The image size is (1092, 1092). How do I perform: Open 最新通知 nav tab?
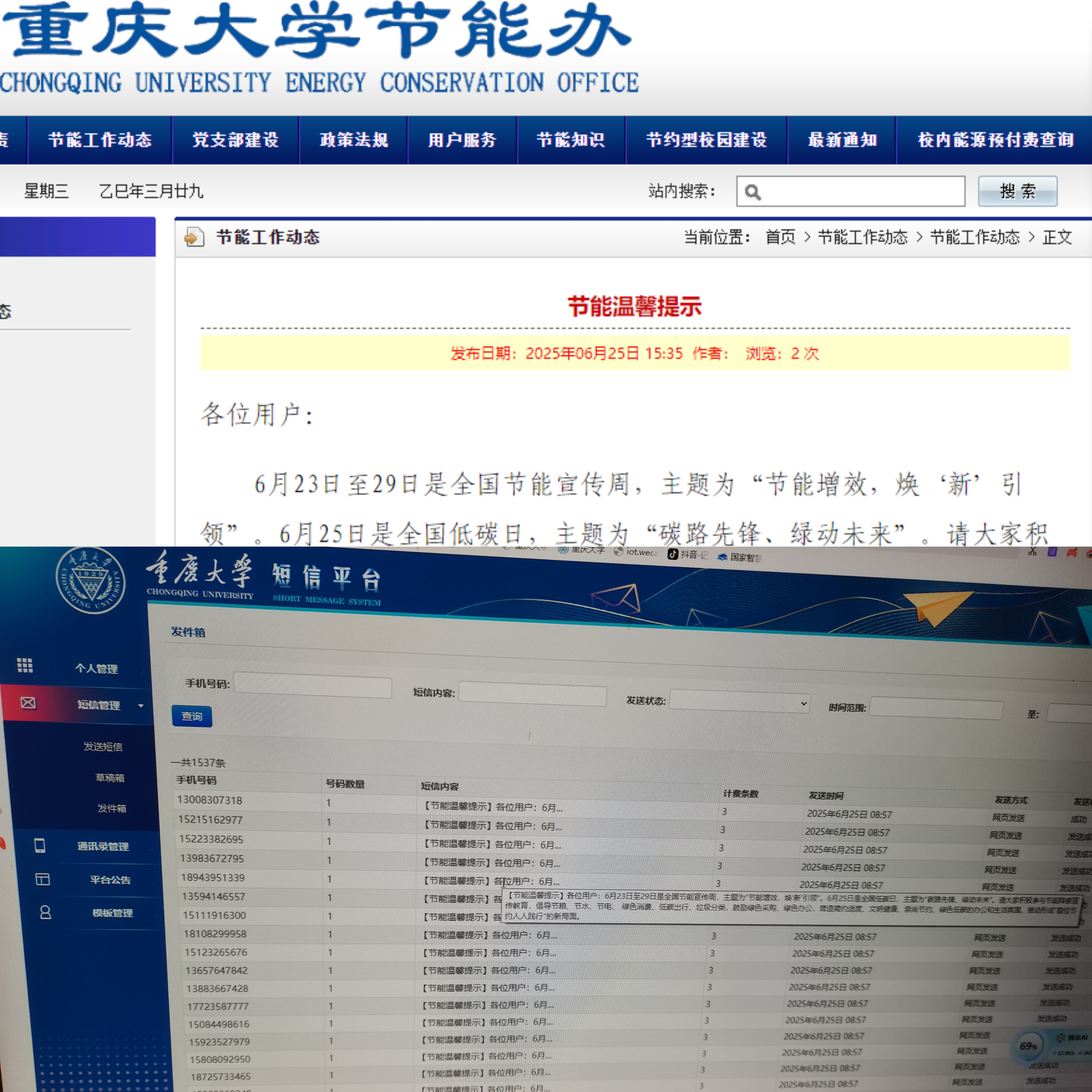tap(842, 140)
